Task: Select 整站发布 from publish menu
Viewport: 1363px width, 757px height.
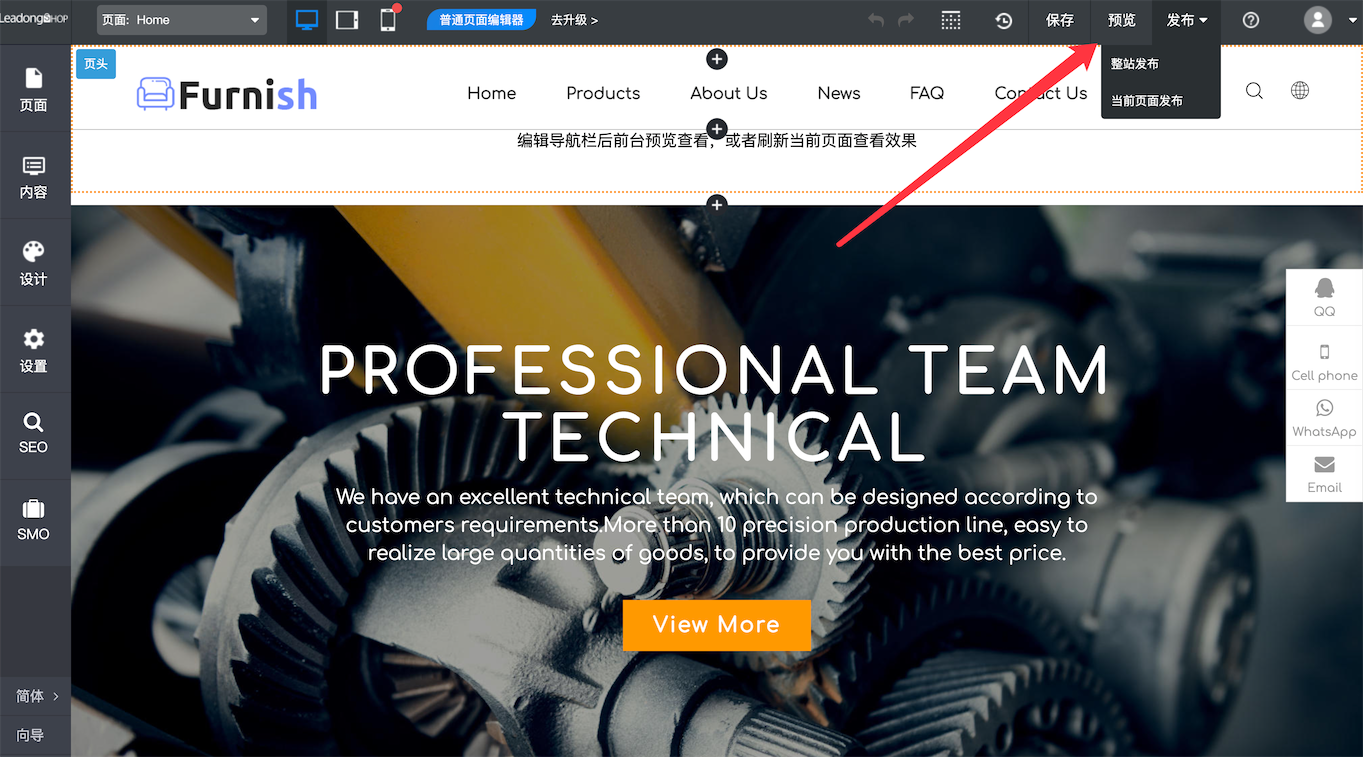Action: [1135, 64]
